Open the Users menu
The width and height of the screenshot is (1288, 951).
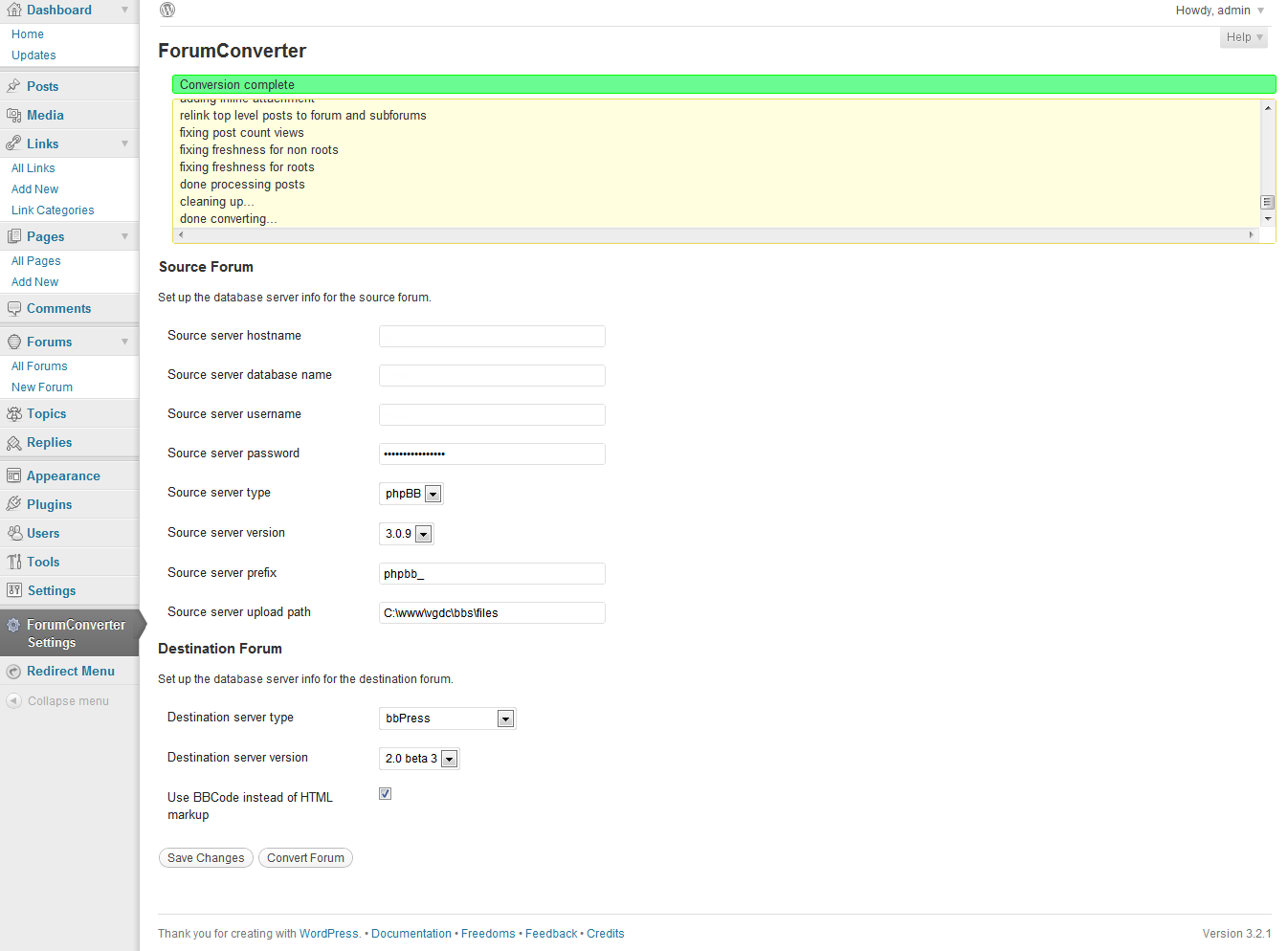tap(43, 533)
